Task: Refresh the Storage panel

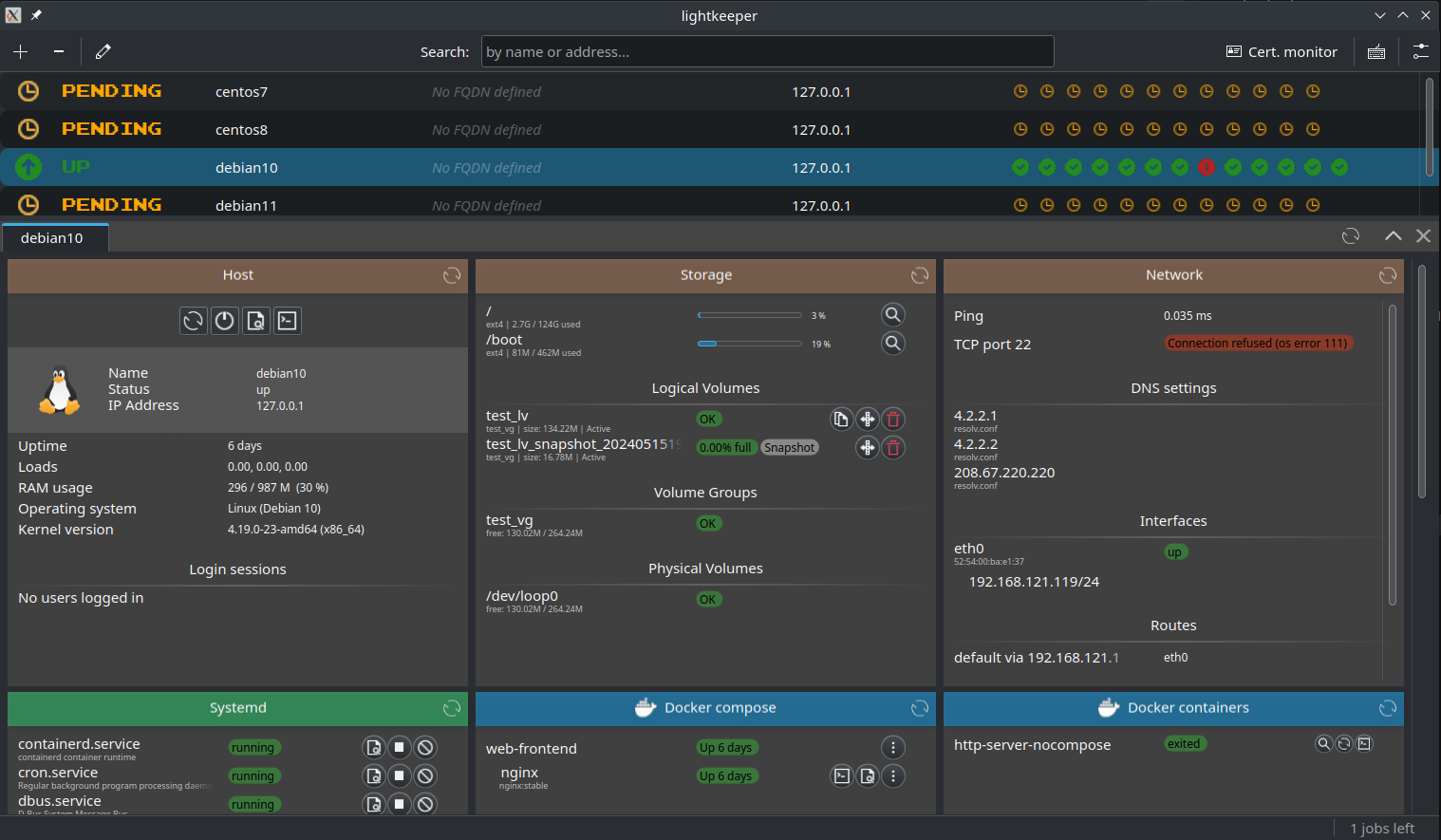Action: click(x=920, y=275)
